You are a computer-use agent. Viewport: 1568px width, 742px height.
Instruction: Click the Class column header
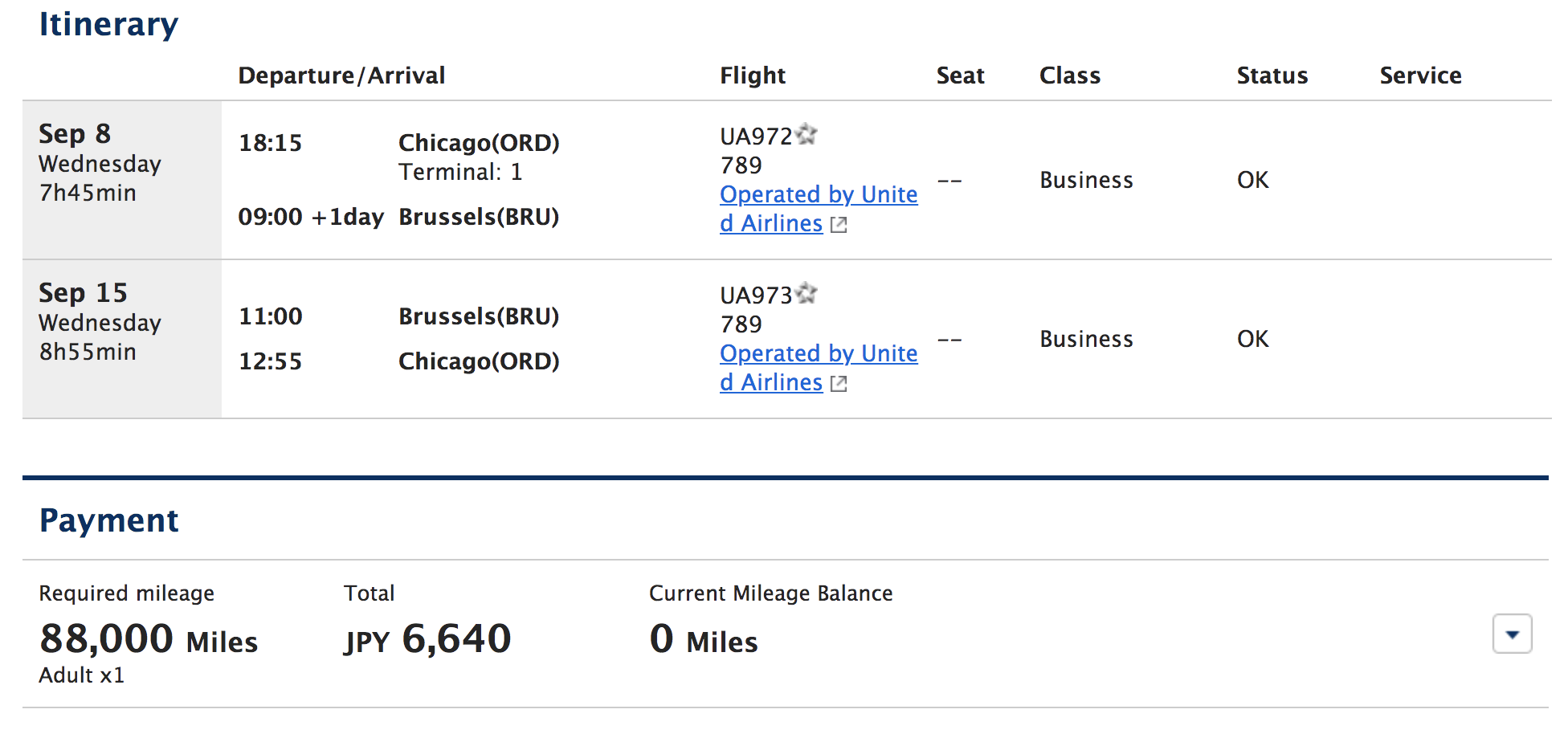tap(1069, 75)
